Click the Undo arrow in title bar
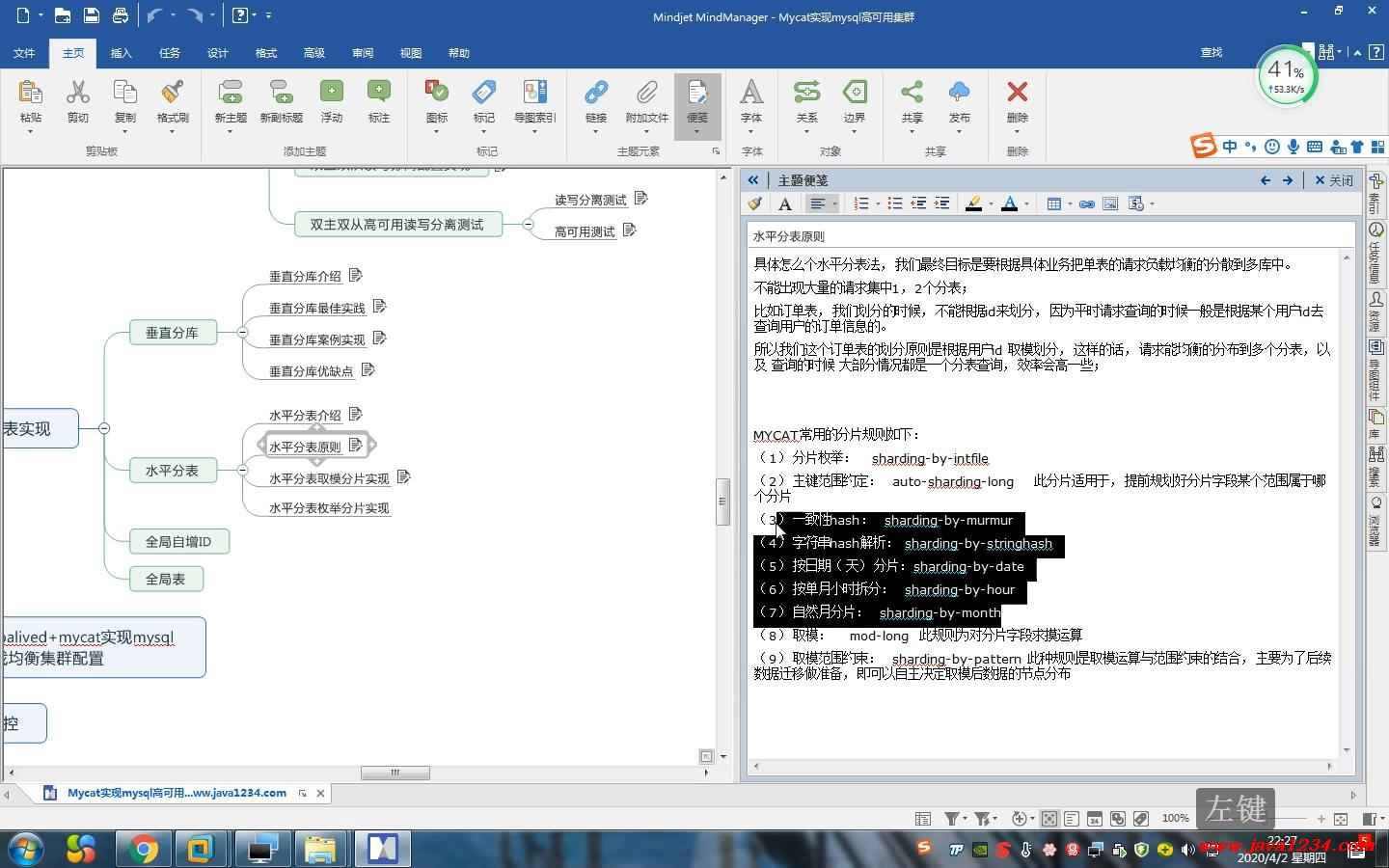 (x=154, y=15)
